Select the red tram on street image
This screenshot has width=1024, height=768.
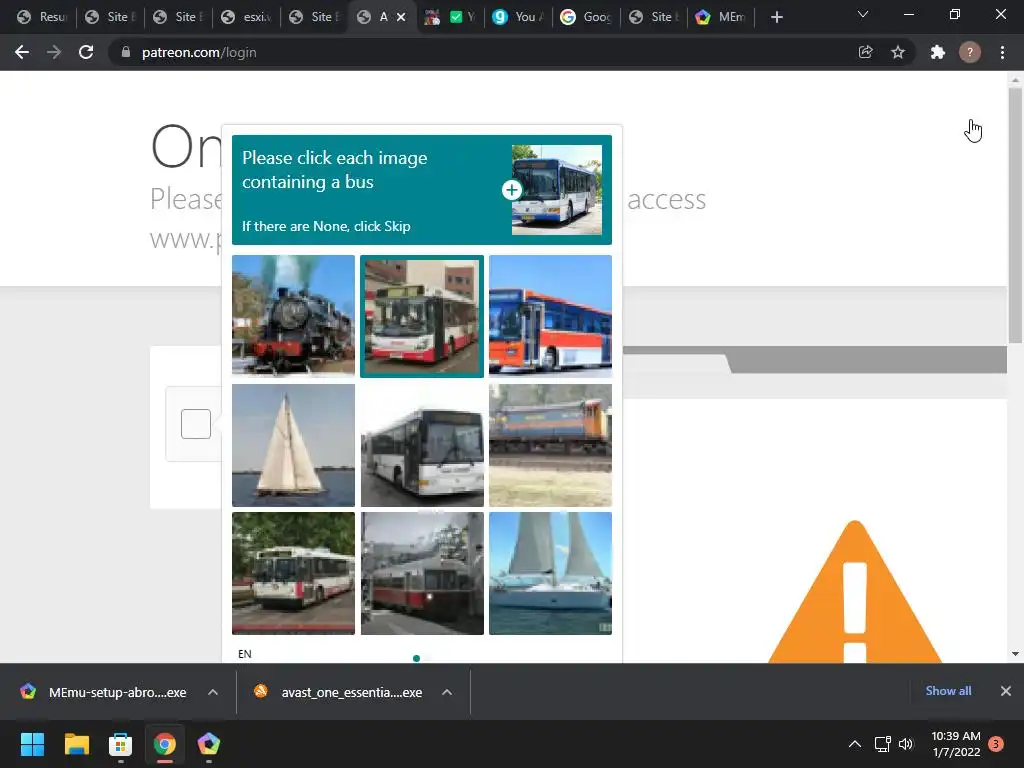point(422,573)
